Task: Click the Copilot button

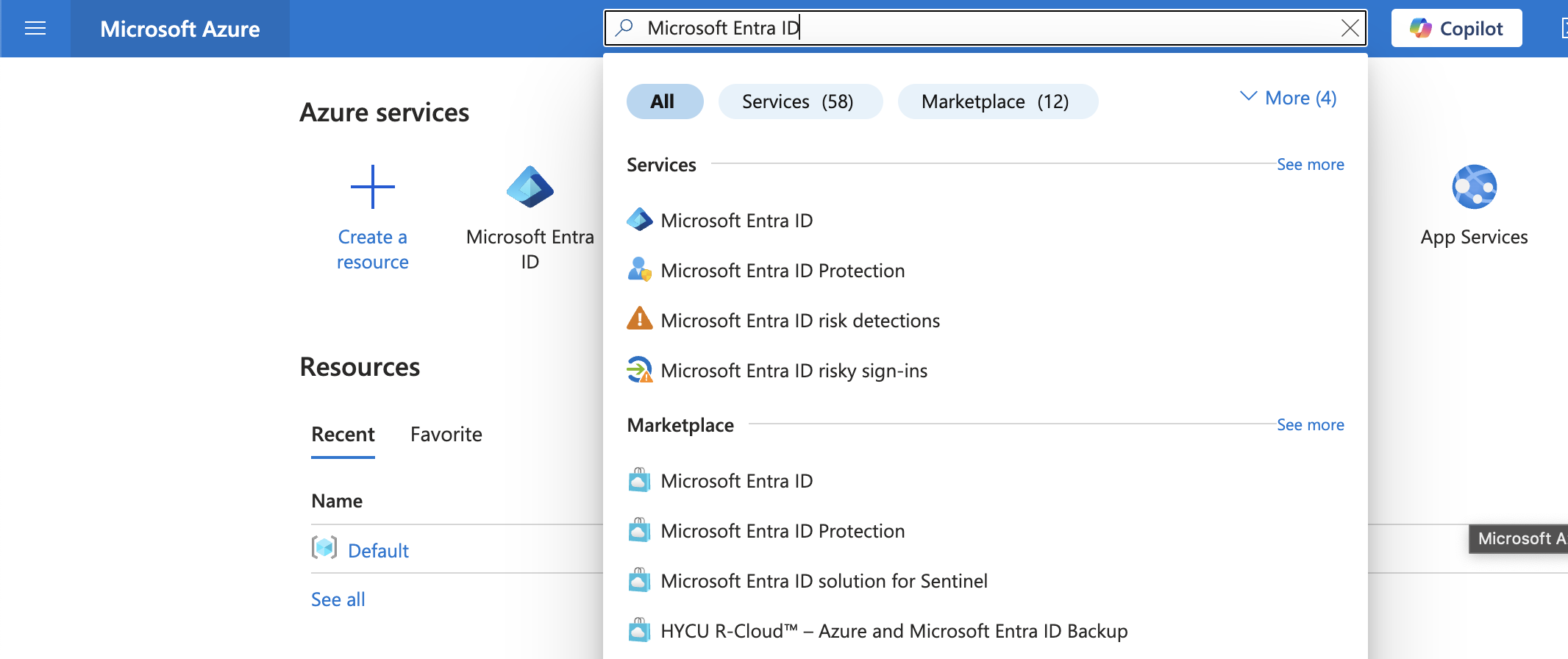Action: [1456, 28]
